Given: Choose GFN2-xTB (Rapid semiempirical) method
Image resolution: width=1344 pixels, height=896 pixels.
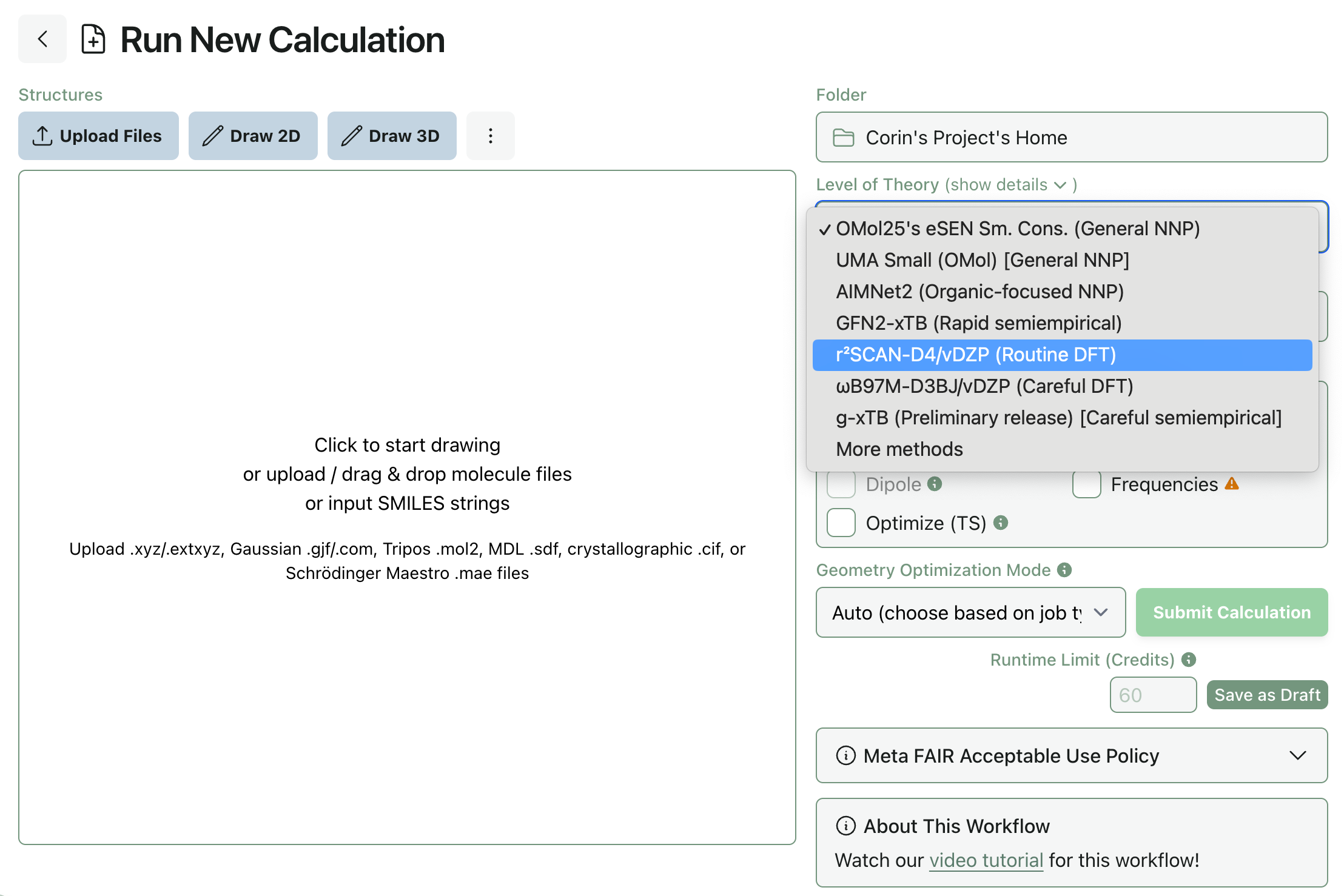Looking at the screenshot, I should 978,323.
